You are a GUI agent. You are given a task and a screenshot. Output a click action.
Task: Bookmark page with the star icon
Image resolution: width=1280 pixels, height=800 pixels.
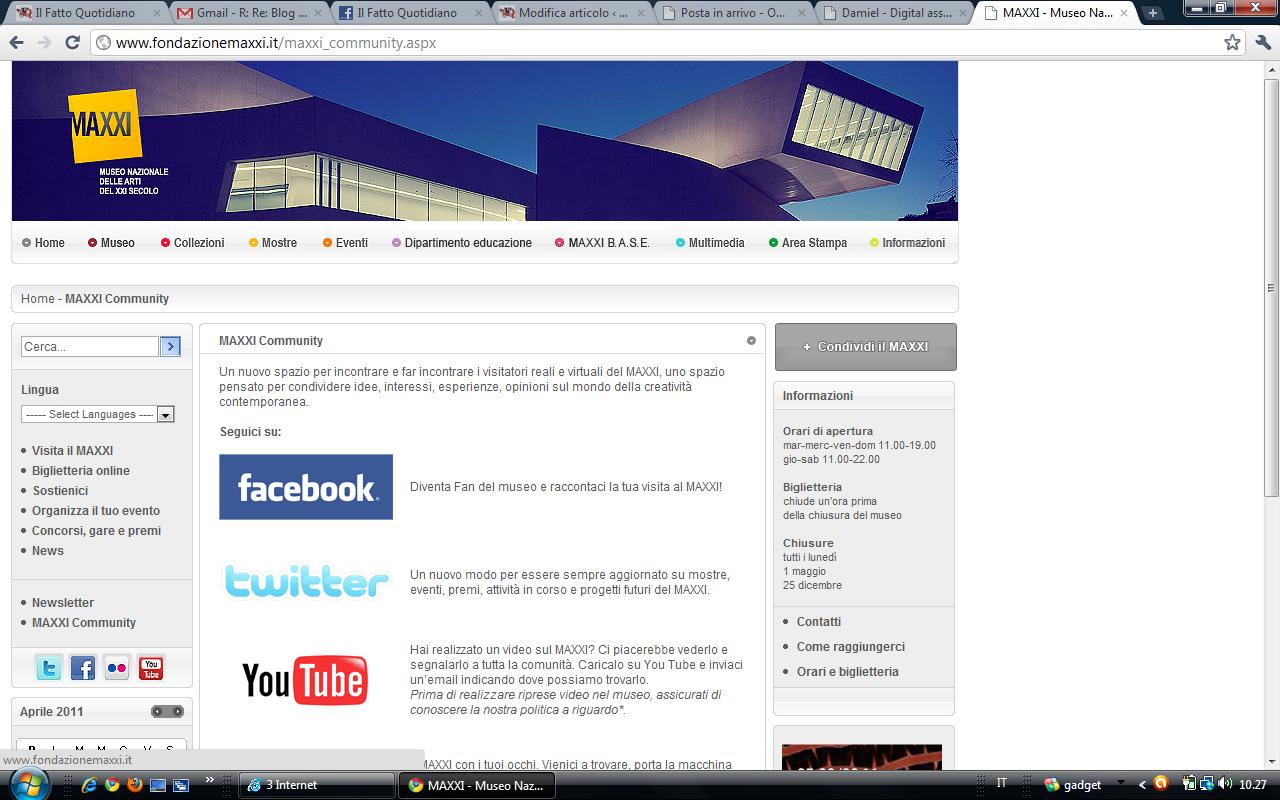click(x=1232, y=43)
